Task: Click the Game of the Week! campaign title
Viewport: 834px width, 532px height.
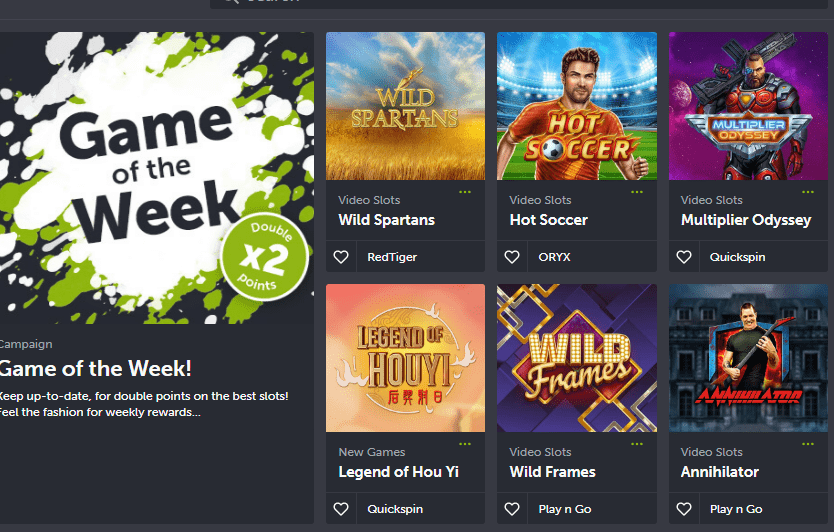Action: (x=96, y=369)
